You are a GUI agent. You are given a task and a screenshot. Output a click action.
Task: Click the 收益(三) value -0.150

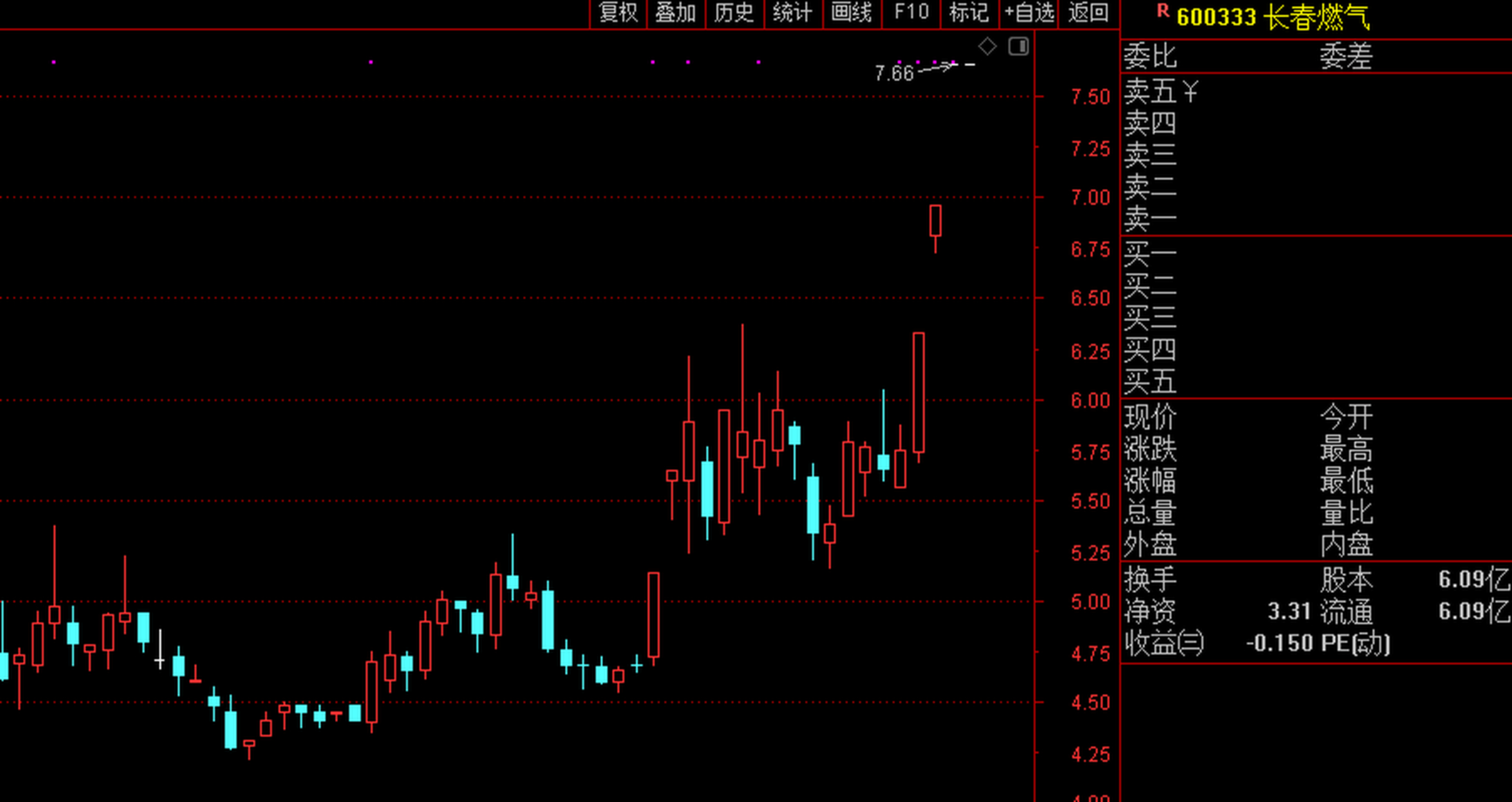[x=1279, y=643]
